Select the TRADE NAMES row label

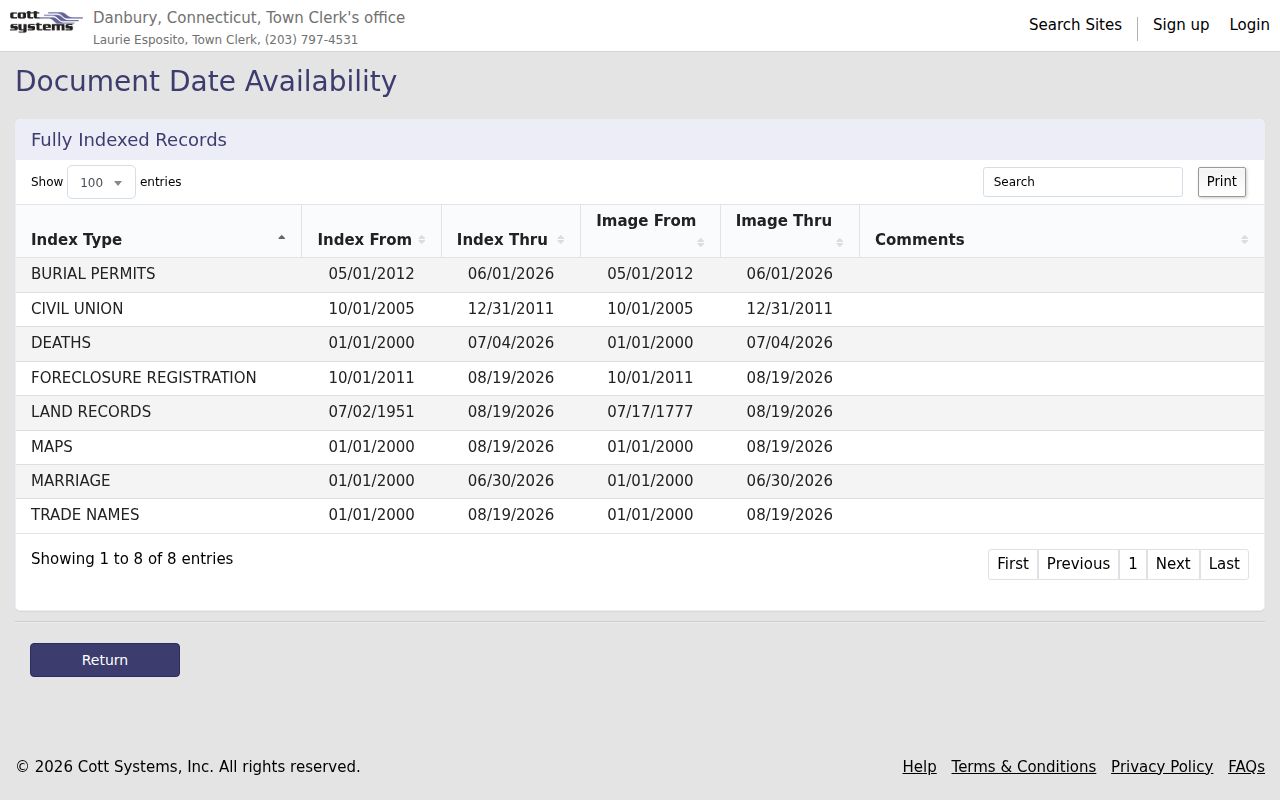click(85, 515)
